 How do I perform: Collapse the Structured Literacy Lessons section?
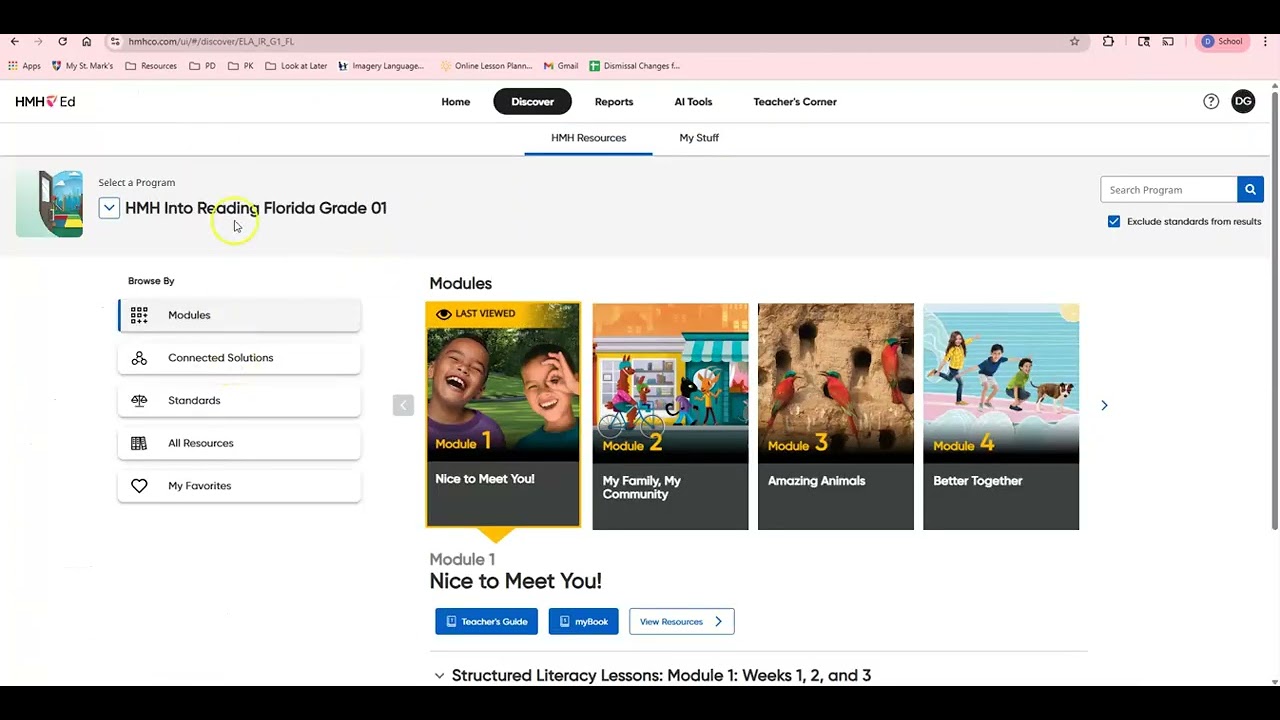[x=439, y=676]
